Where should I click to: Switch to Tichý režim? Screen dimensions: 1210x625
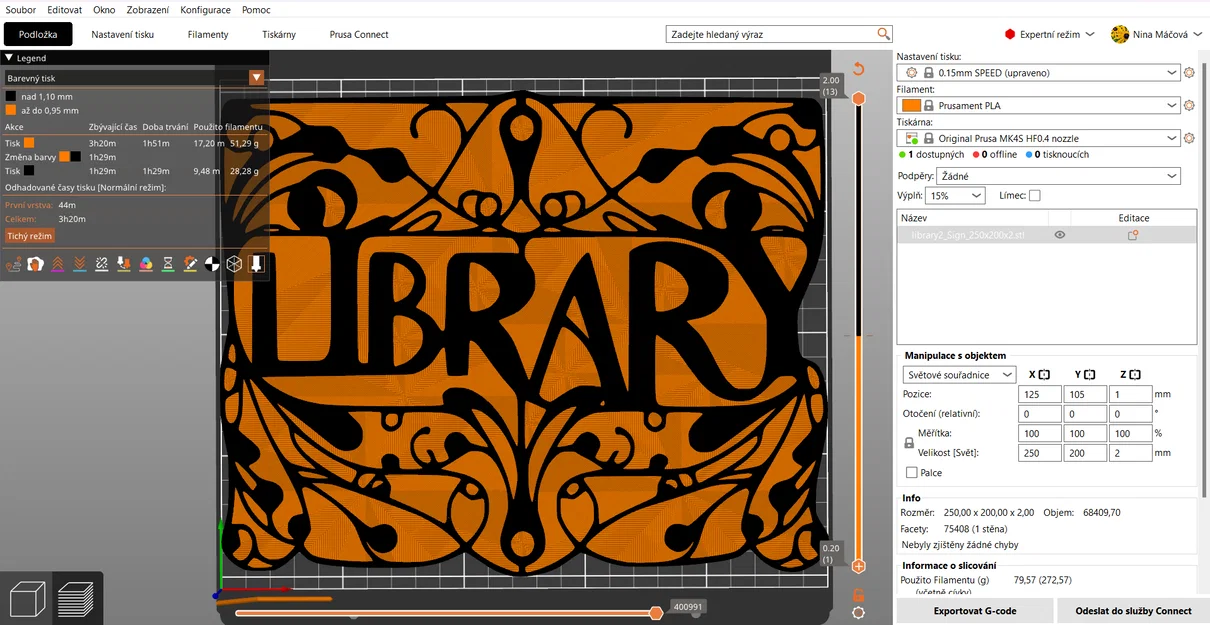tap(30, 236)
